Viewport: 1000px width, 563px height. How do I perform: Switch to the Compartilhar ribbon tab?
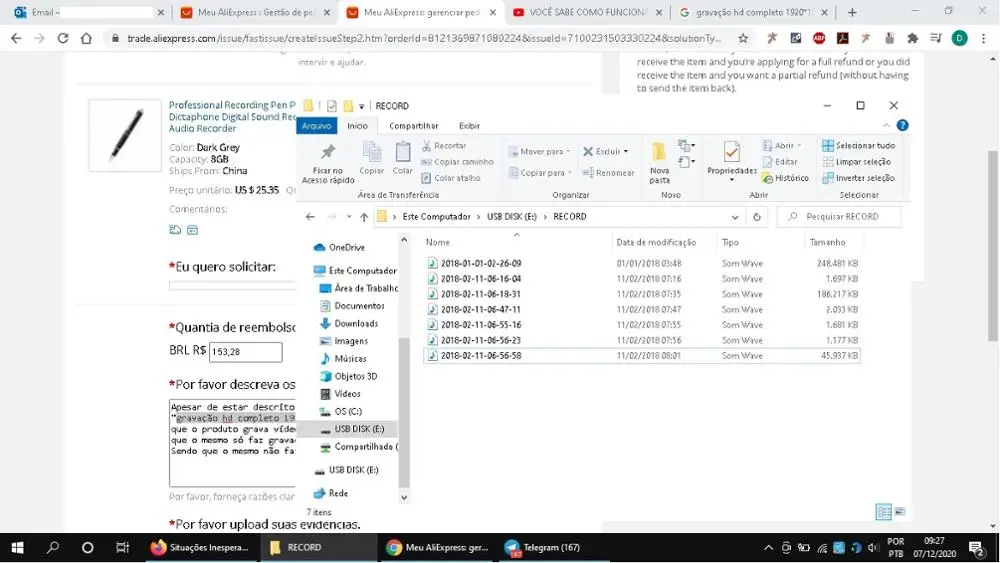[x=413, y=126]
